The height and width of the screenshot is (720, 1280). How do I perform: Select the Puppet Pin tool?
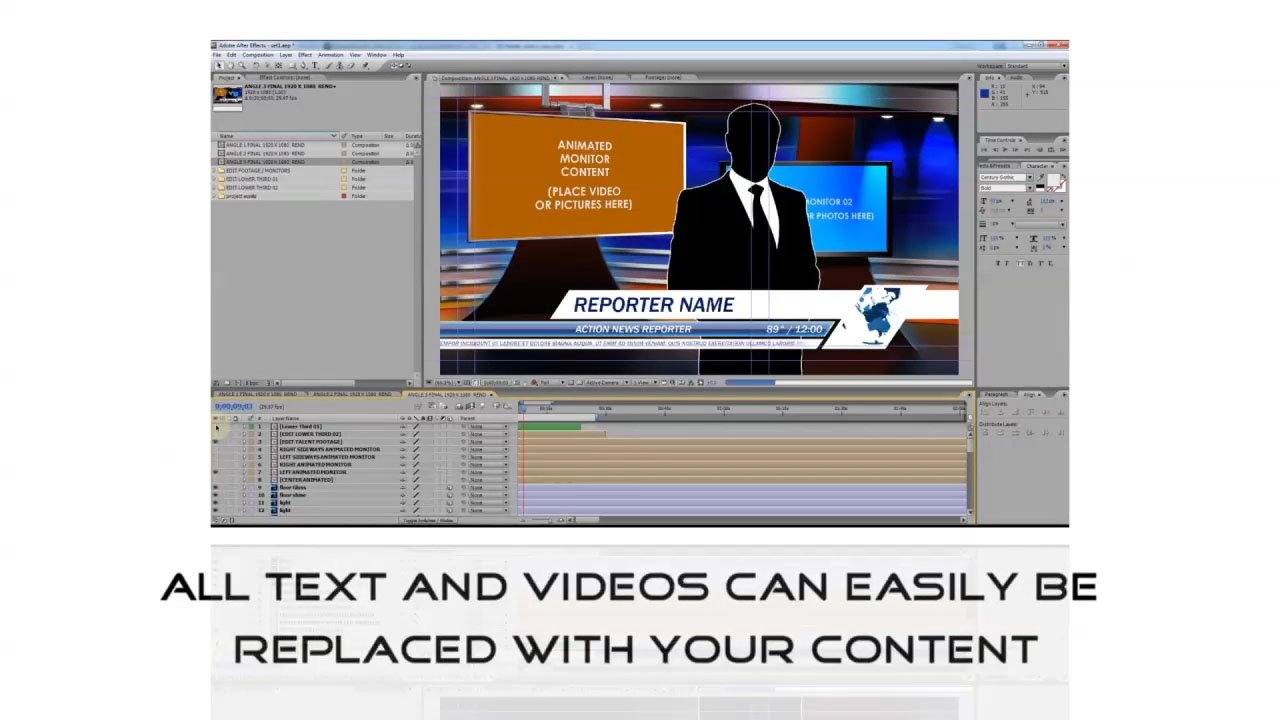[365, 65]
